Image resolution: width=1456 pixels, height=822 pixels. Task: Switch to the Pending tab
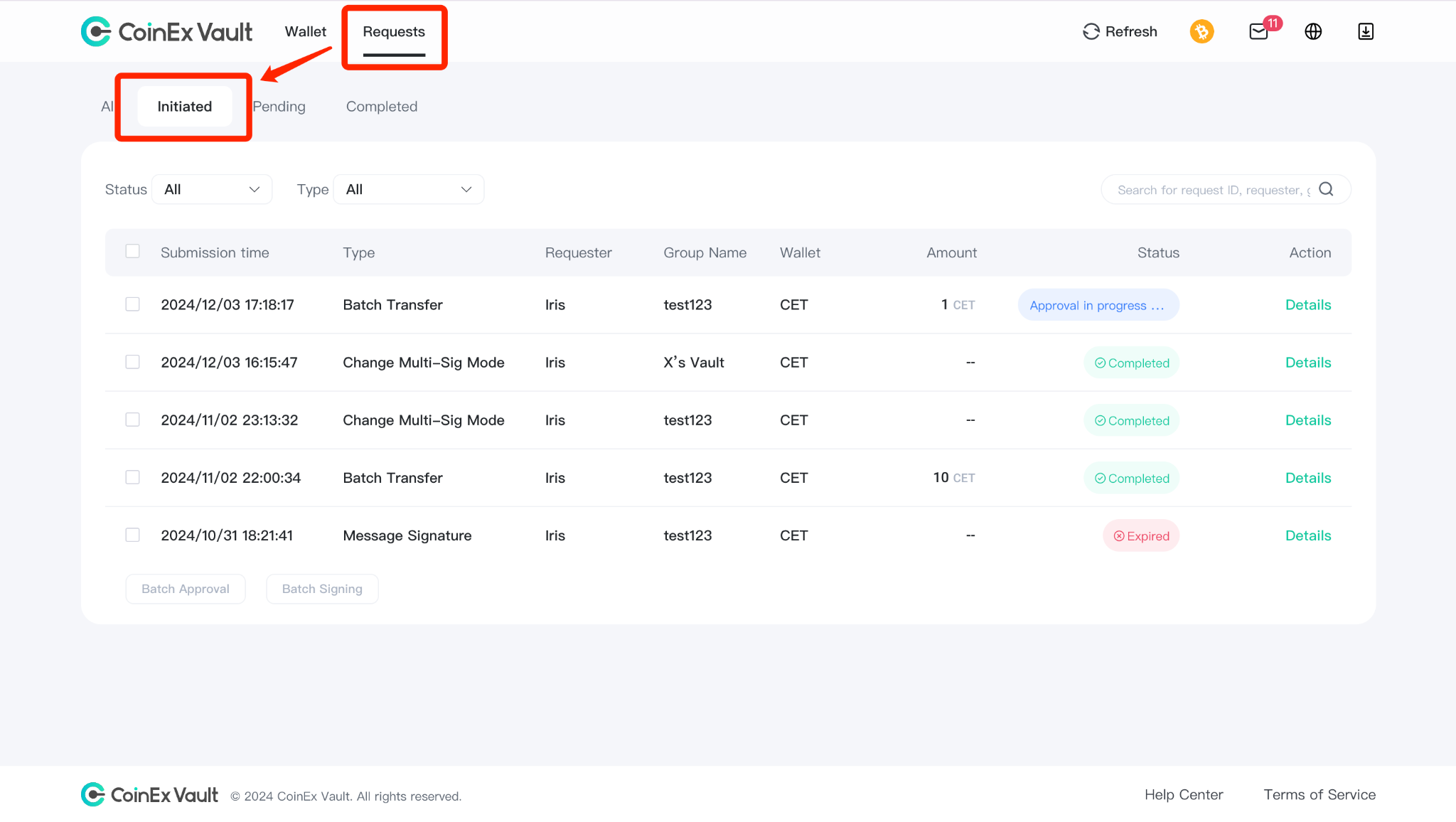[279, 107]
